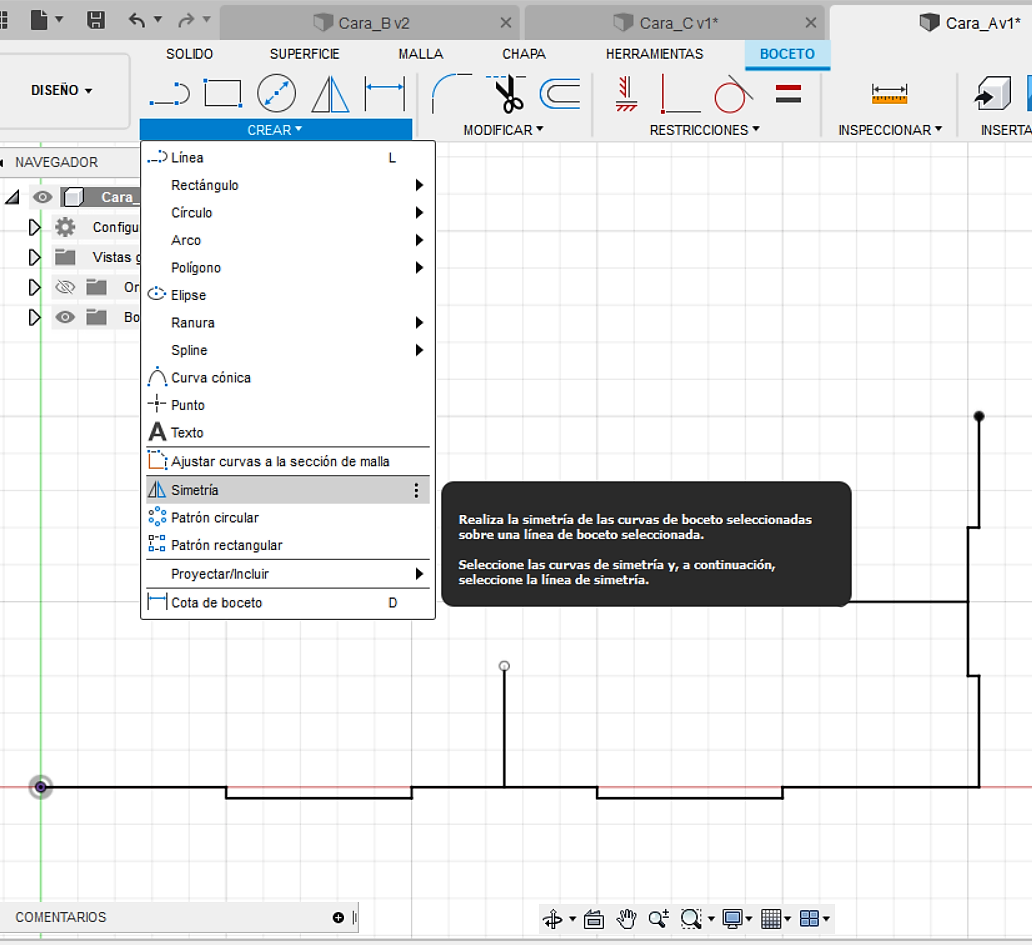Open the File document icon
Viewport: 1032px width, 945px height.
coord(39,20)
